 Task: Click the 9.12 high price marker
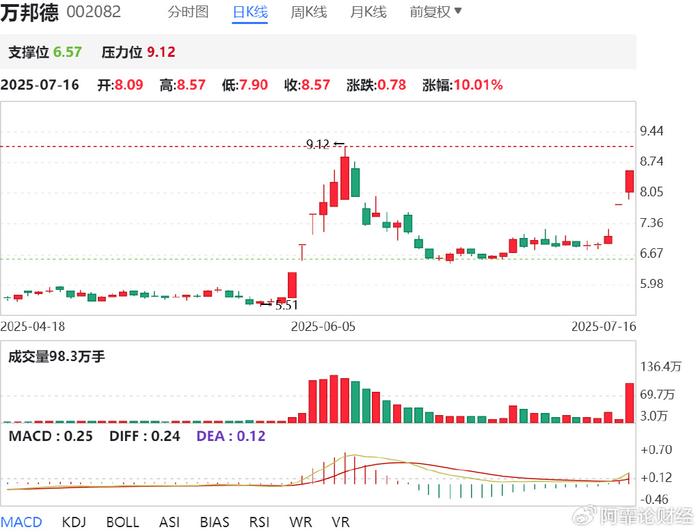(318, 145)
